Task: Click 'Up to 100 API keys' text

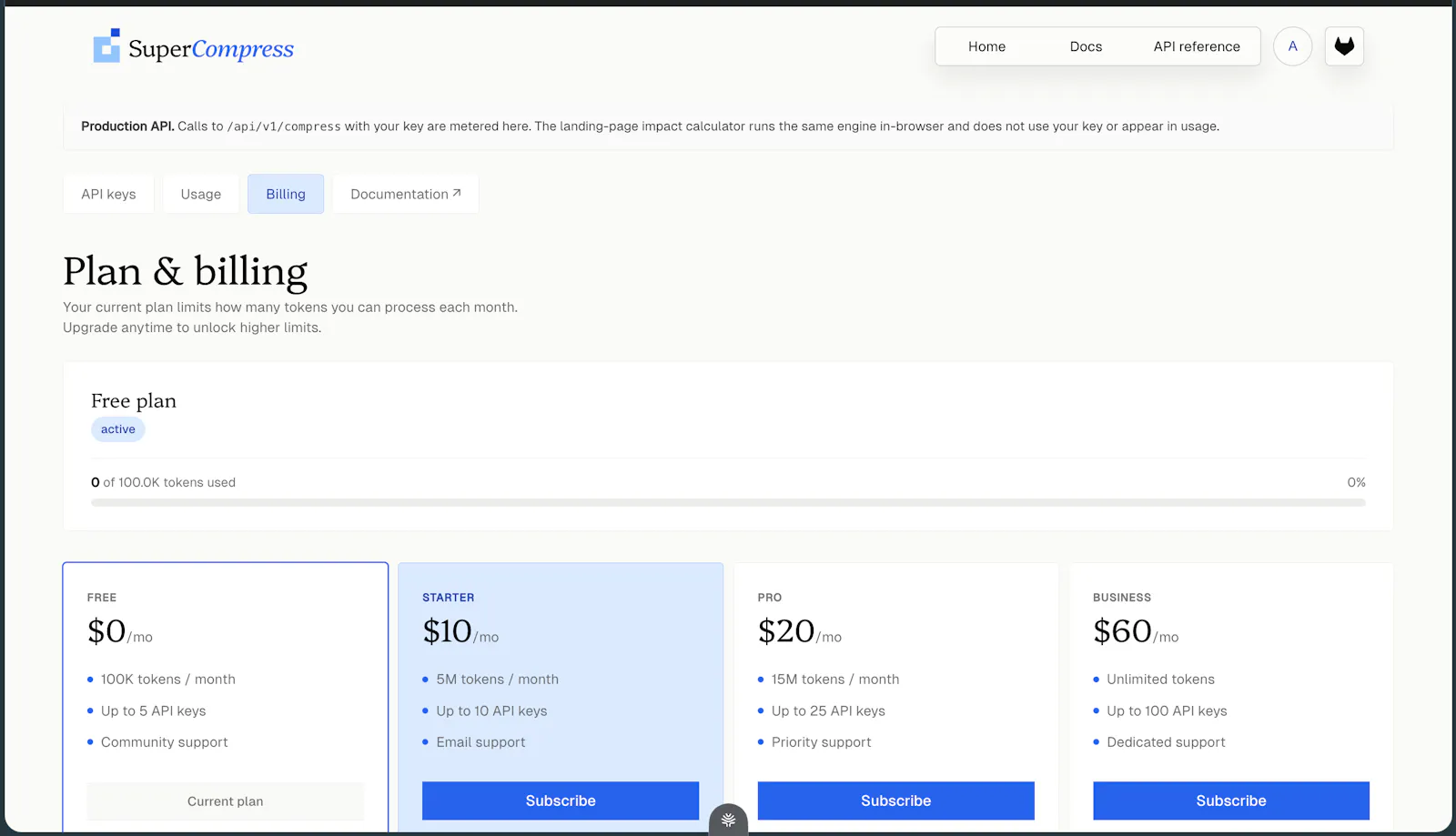Action: click(1167, 711)
